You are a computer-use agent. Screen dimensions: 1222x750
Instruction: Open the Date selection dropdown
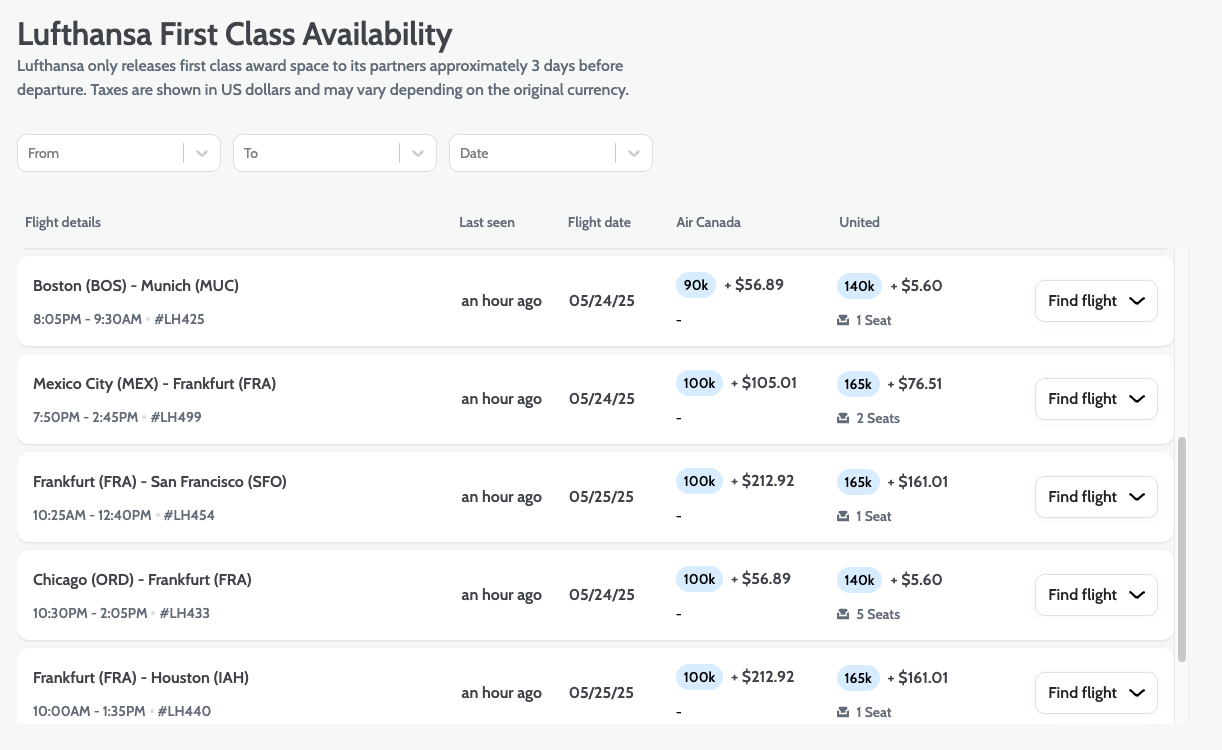point(633,152)
